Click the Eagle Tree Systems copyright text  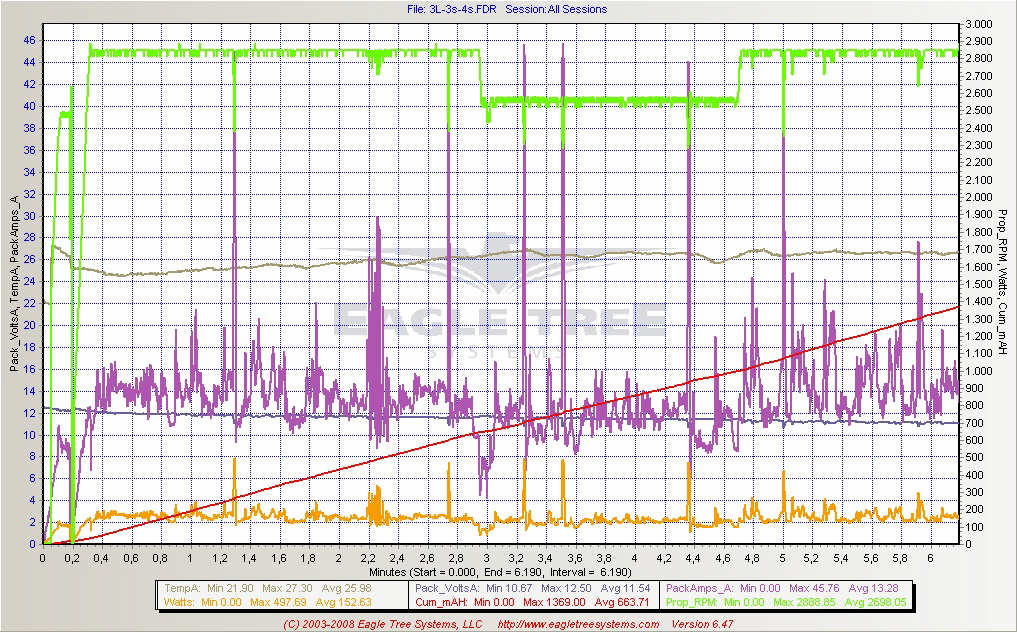(381, 624)
